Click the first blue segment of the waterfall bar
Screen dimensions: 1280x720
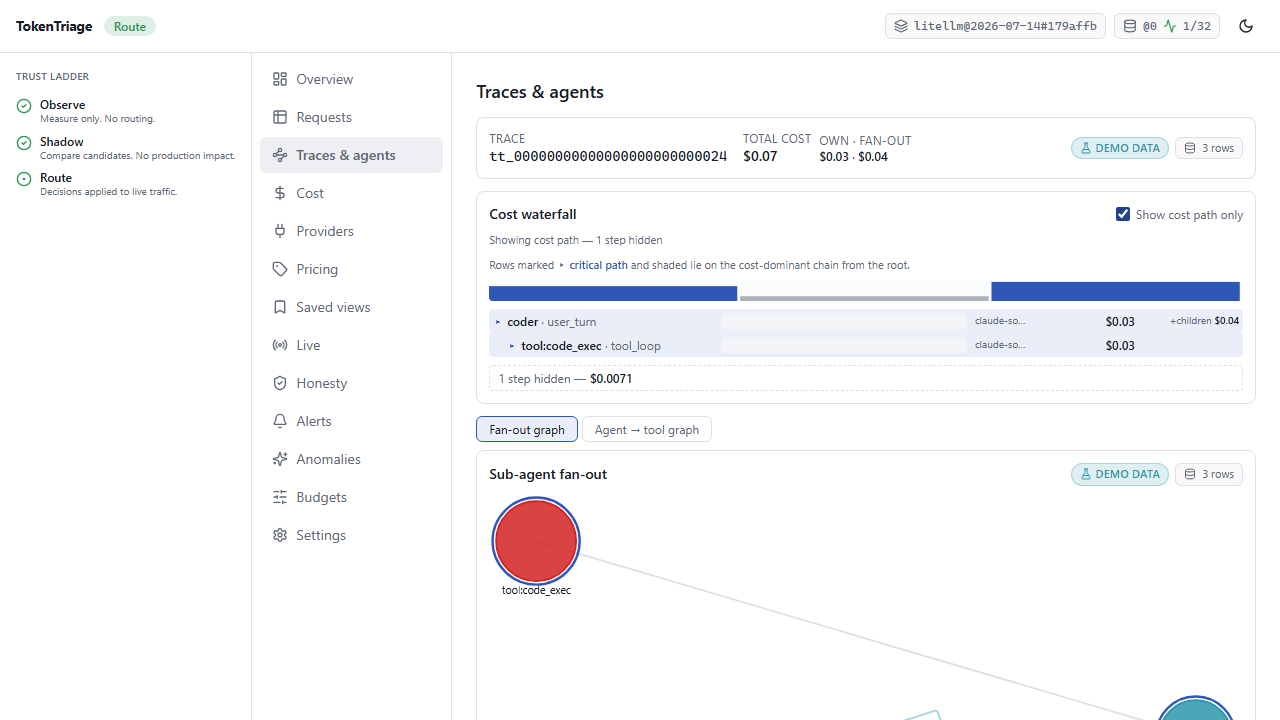coord(613,292)
